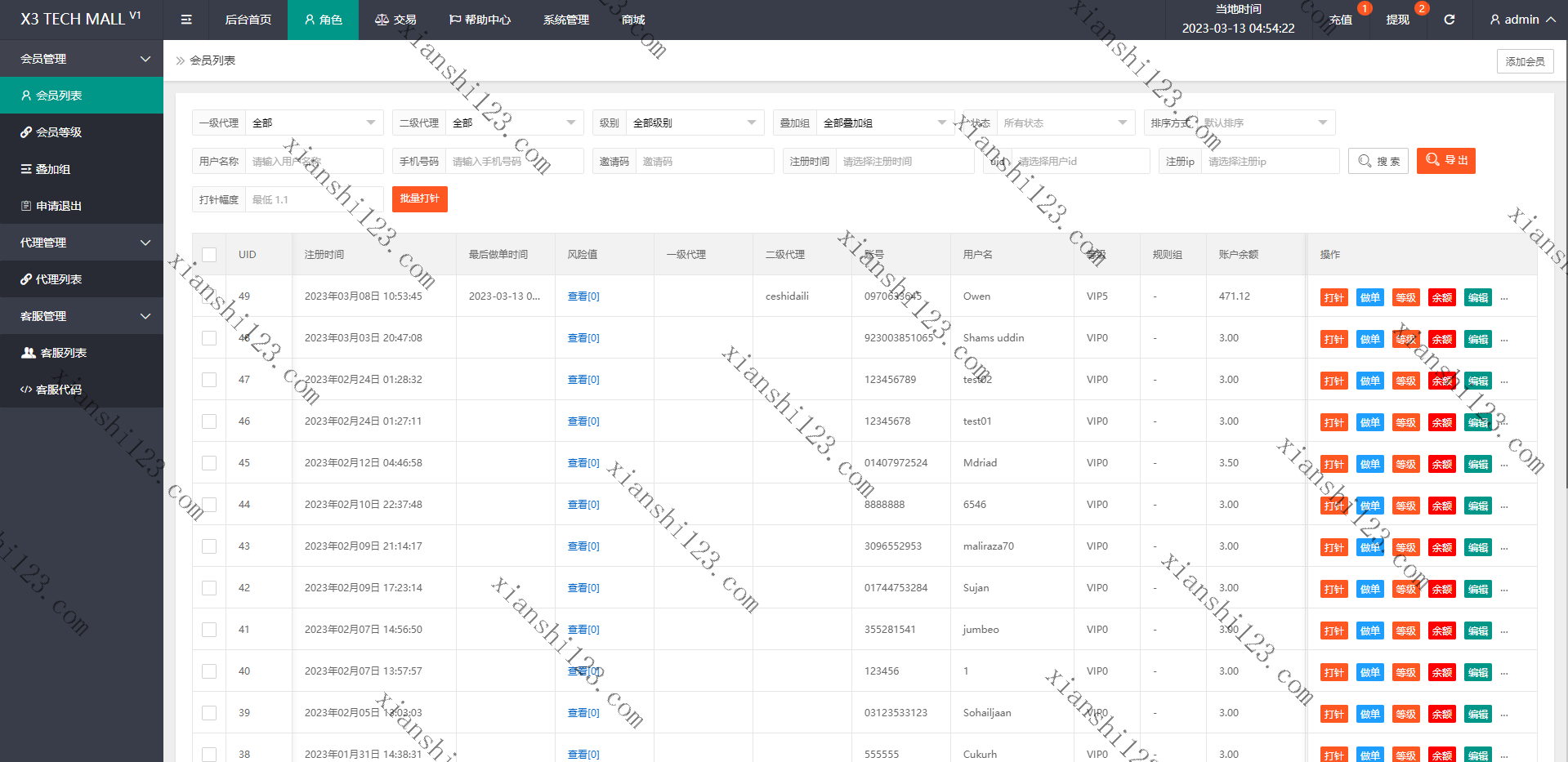Open the 帮助中心 top menu

[480, 20]
